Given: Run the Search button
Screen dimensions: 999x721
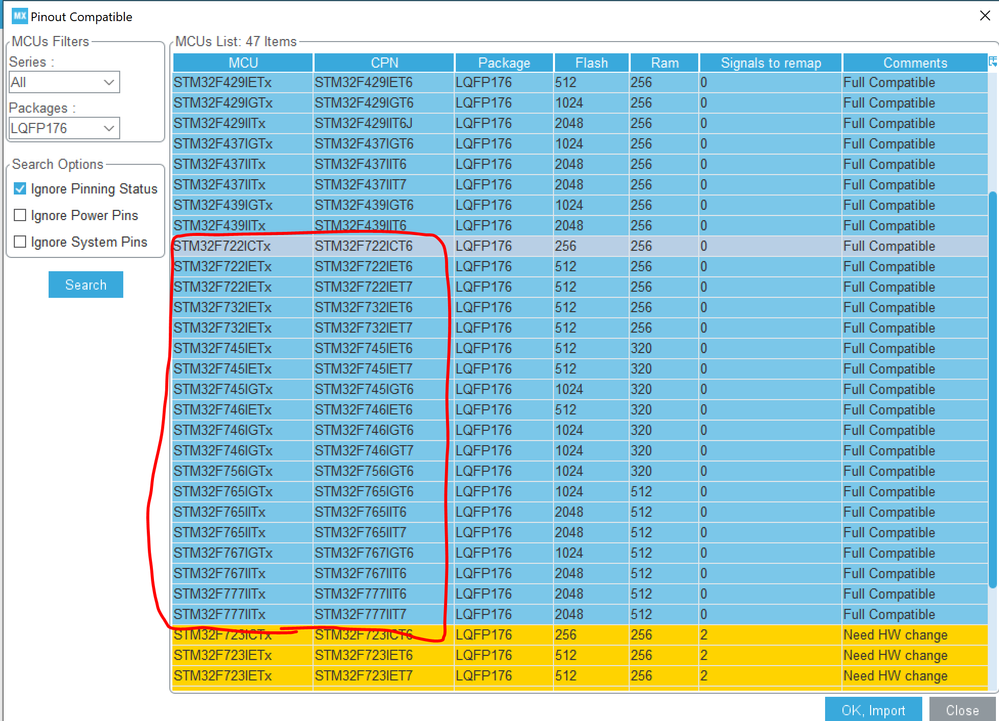Looking at the screenshot, I should (86, 285).
